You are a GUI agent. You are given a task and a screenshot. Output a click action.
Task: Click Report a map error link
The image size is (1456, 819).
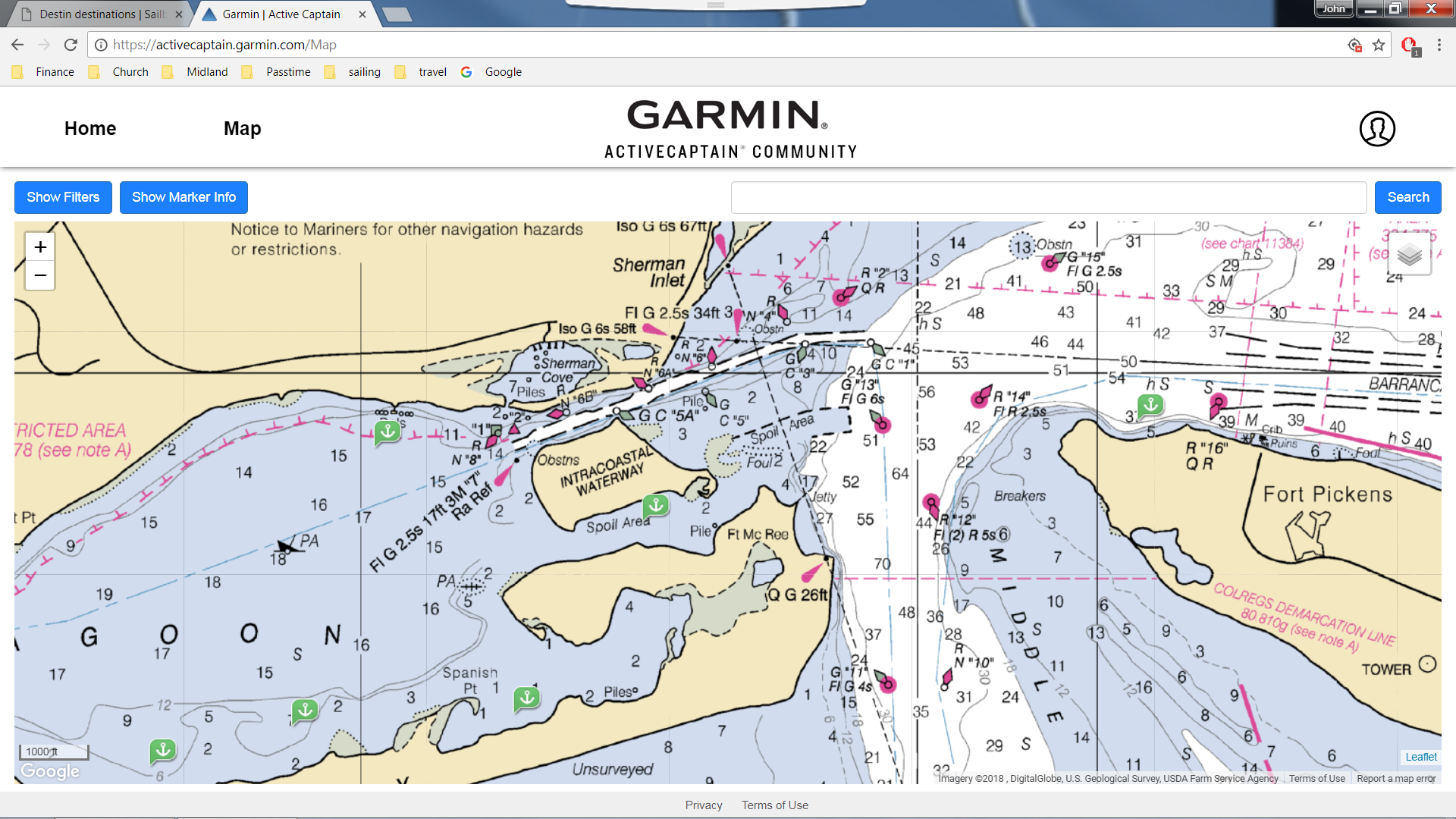(1396, 779)
